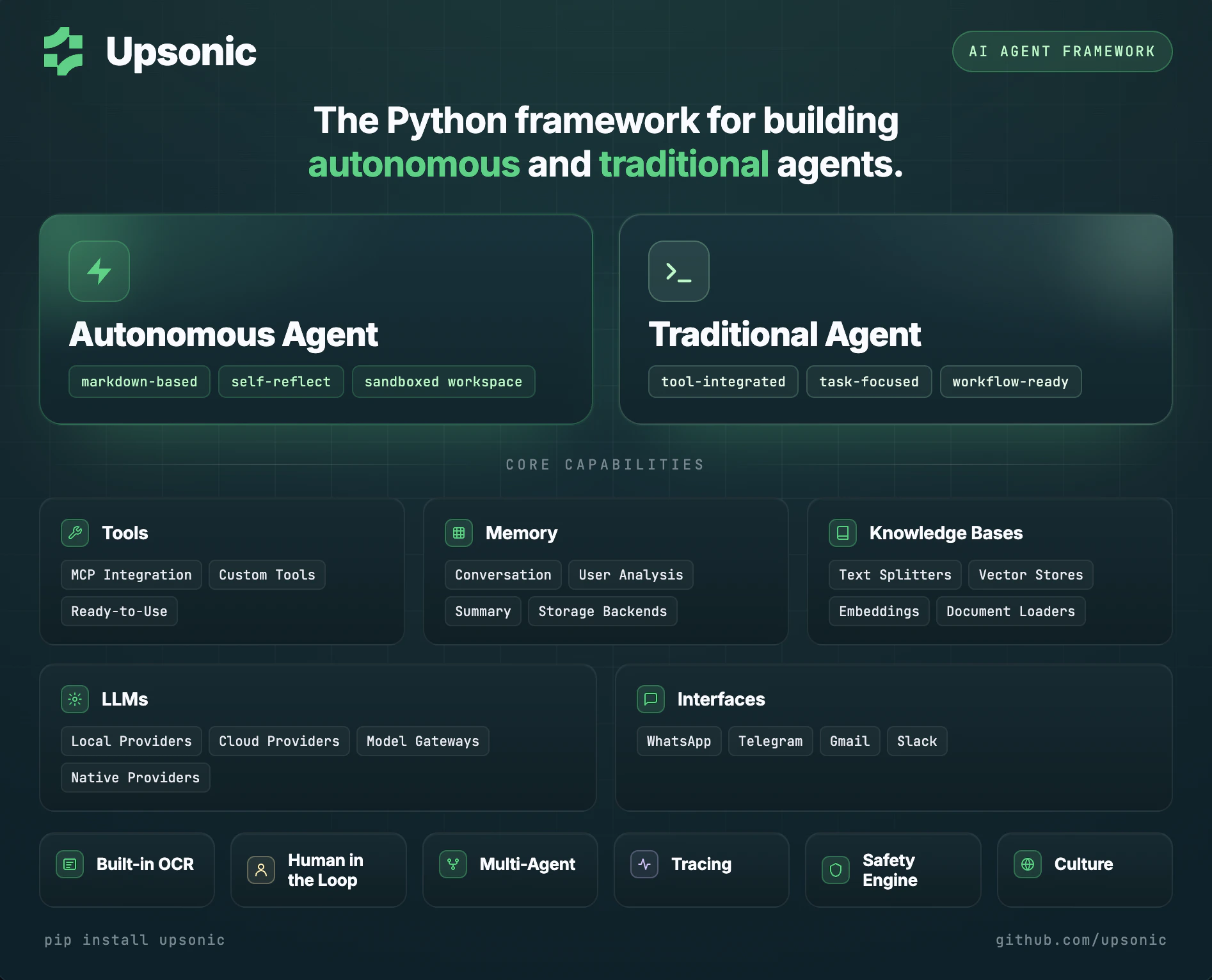Click the Built-in OCR label

(145, 864)
